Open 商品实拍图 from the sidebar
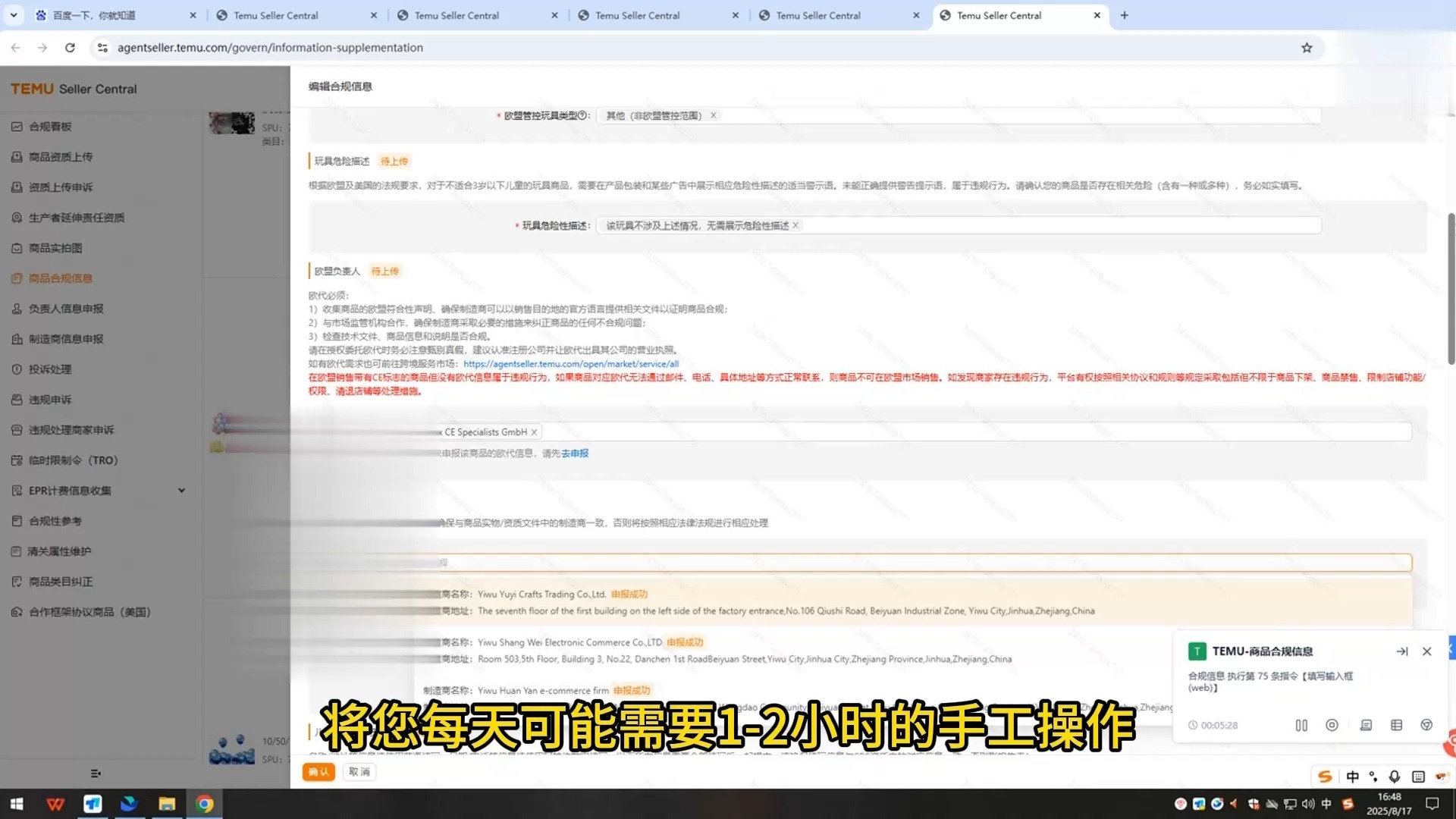Viewport: 1456px width, 819px height. 55,247
